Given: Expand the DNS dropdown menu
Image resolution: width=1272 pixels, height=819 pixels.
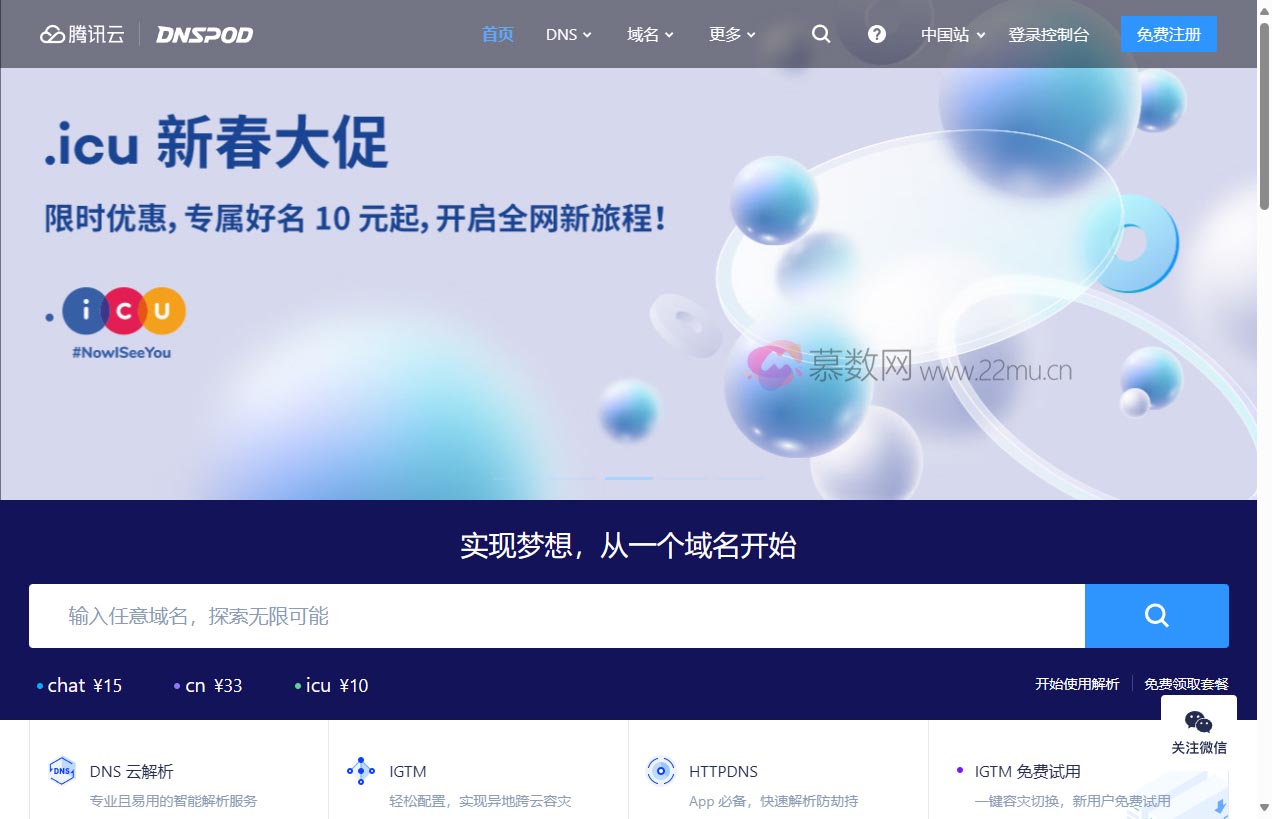Looking at the screenshot, I should [x=568, y=35].
